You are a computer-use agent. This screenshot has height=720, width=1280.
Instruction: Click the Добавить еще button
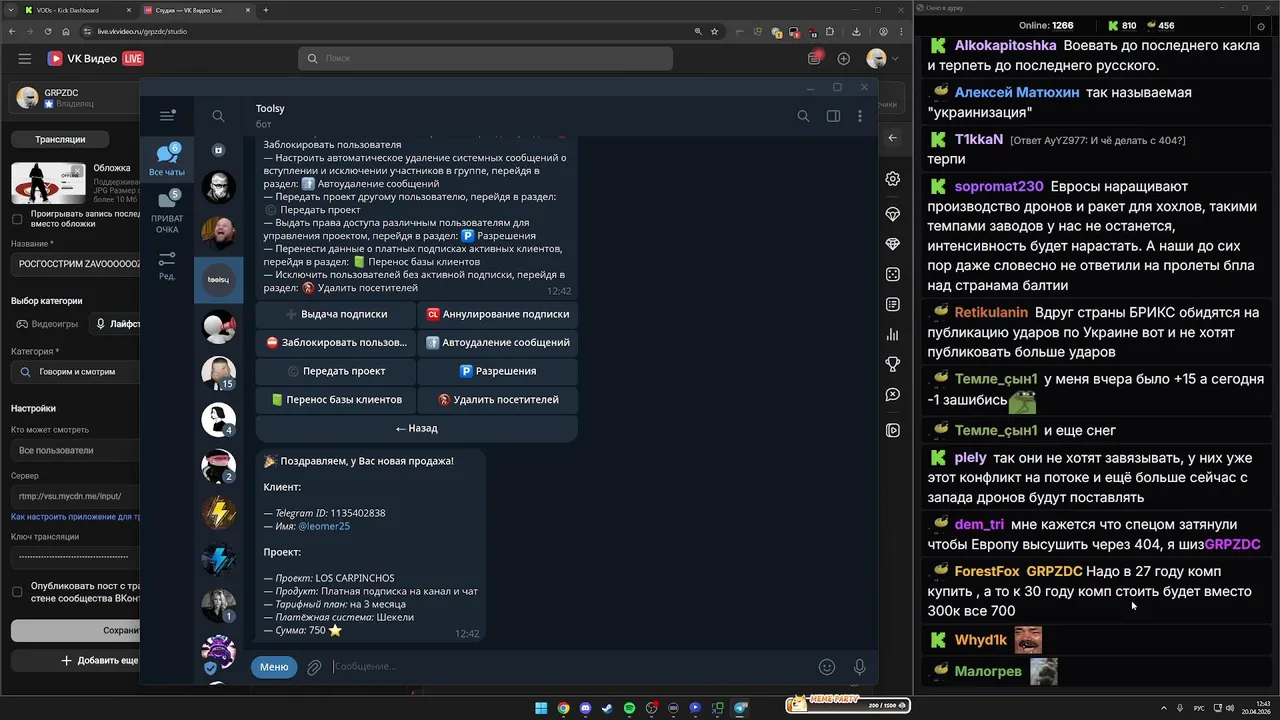coord(76,660)
